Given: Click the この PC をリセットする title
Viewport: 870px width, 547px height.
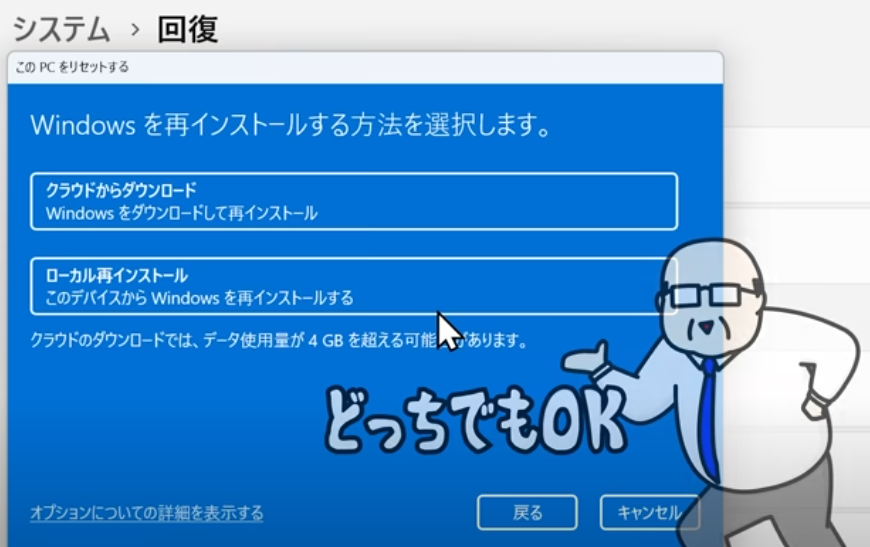Looking at the screenshot, I should [x=72, y=67].
